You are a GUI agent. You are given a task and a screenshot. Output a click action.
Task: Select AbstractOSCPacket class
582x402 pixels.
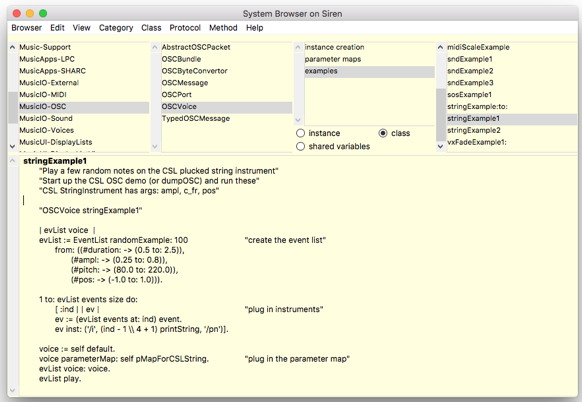tap(226, 47)
